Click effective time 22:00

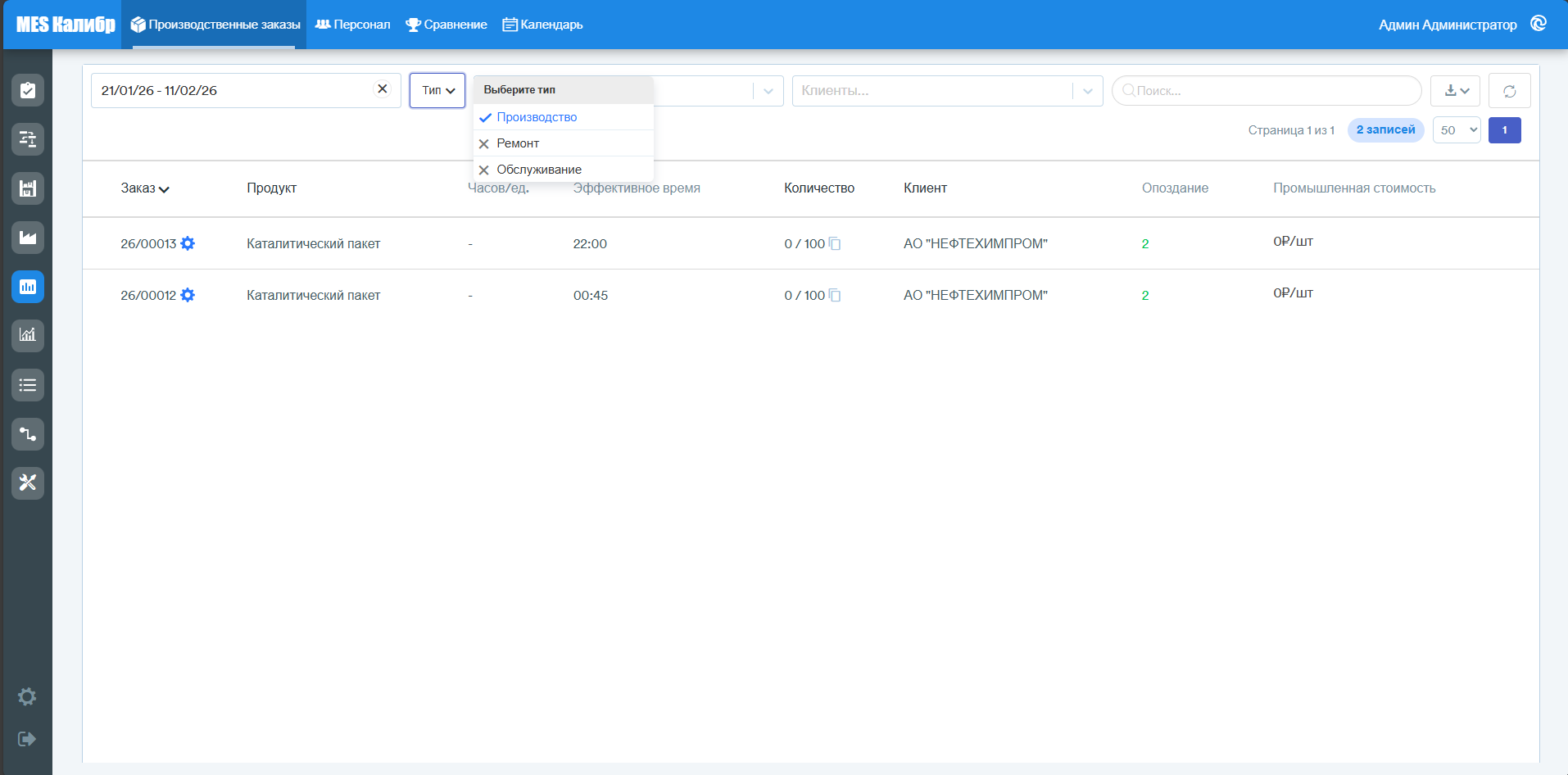[x=590, y=243]
